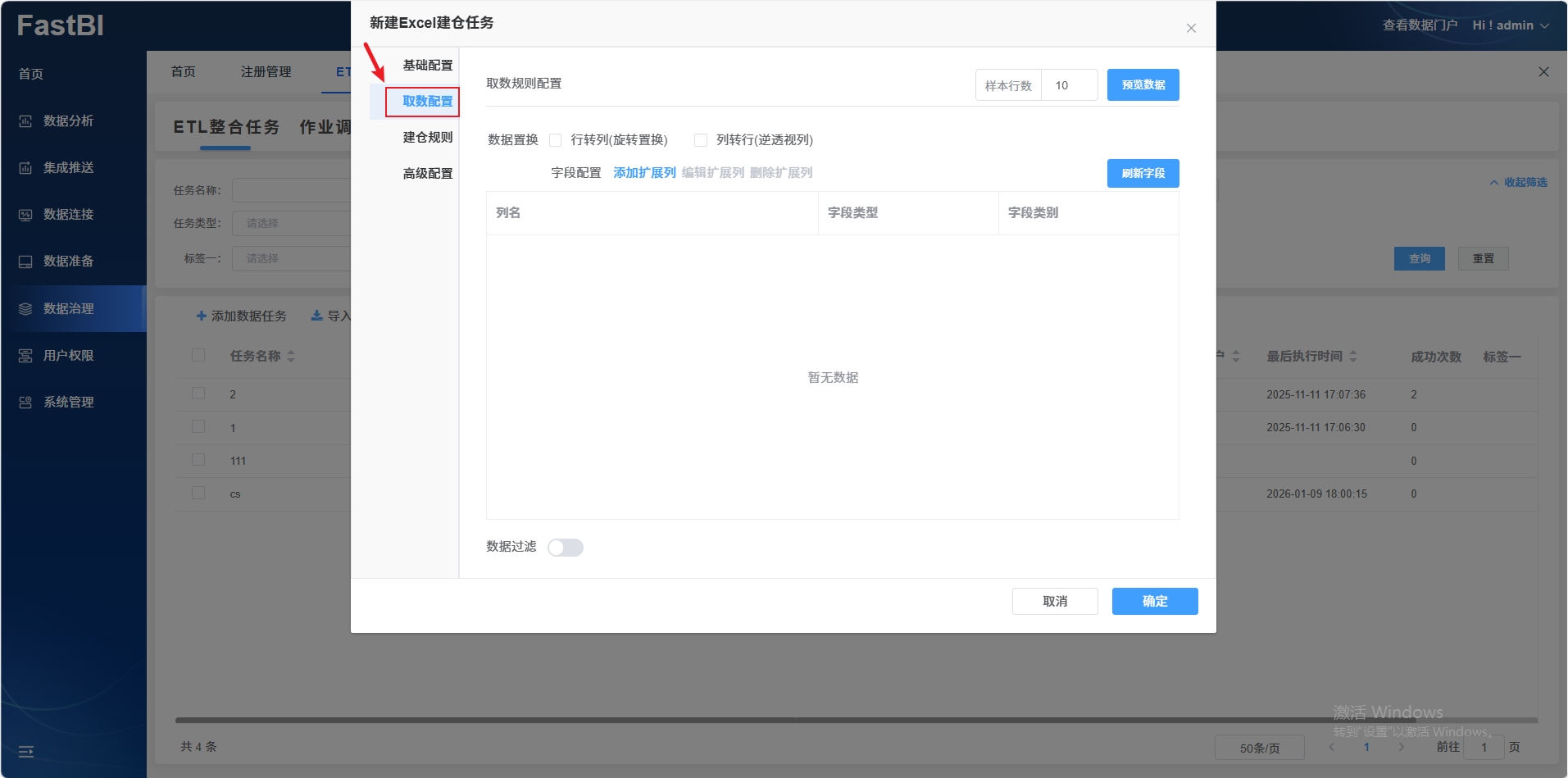Click the 编辑扩展列 link

pyautogui.click(x=713, y=173)
